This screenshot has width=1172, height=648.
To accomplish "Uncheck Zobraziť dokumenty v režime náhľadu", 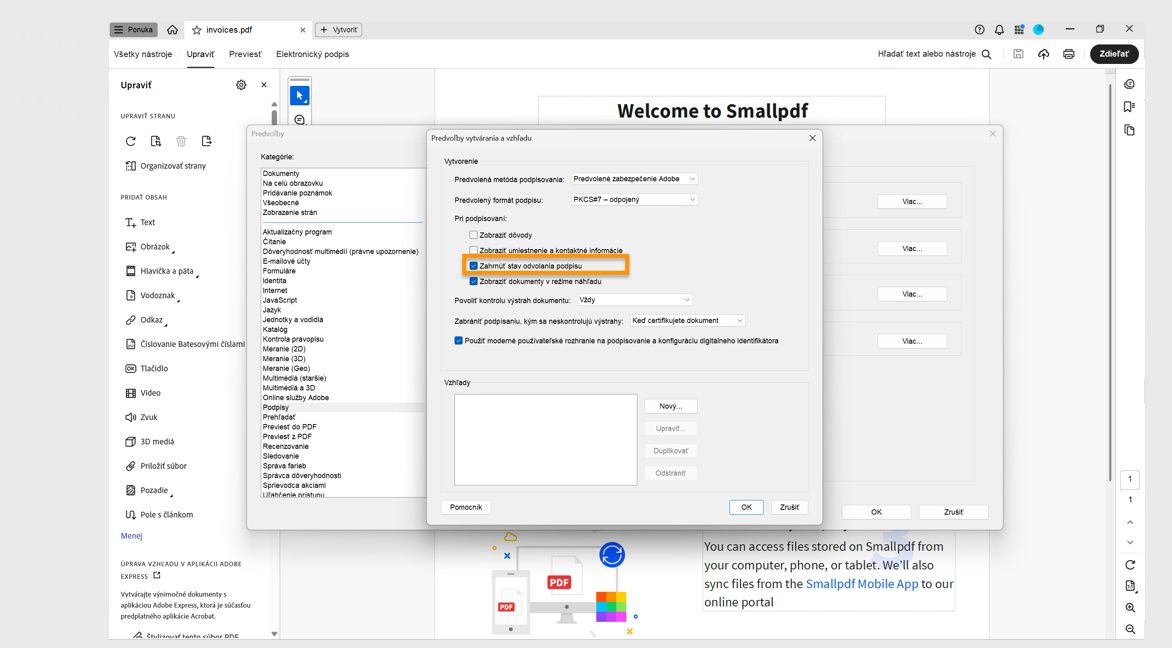I will [x=473, y=282].
